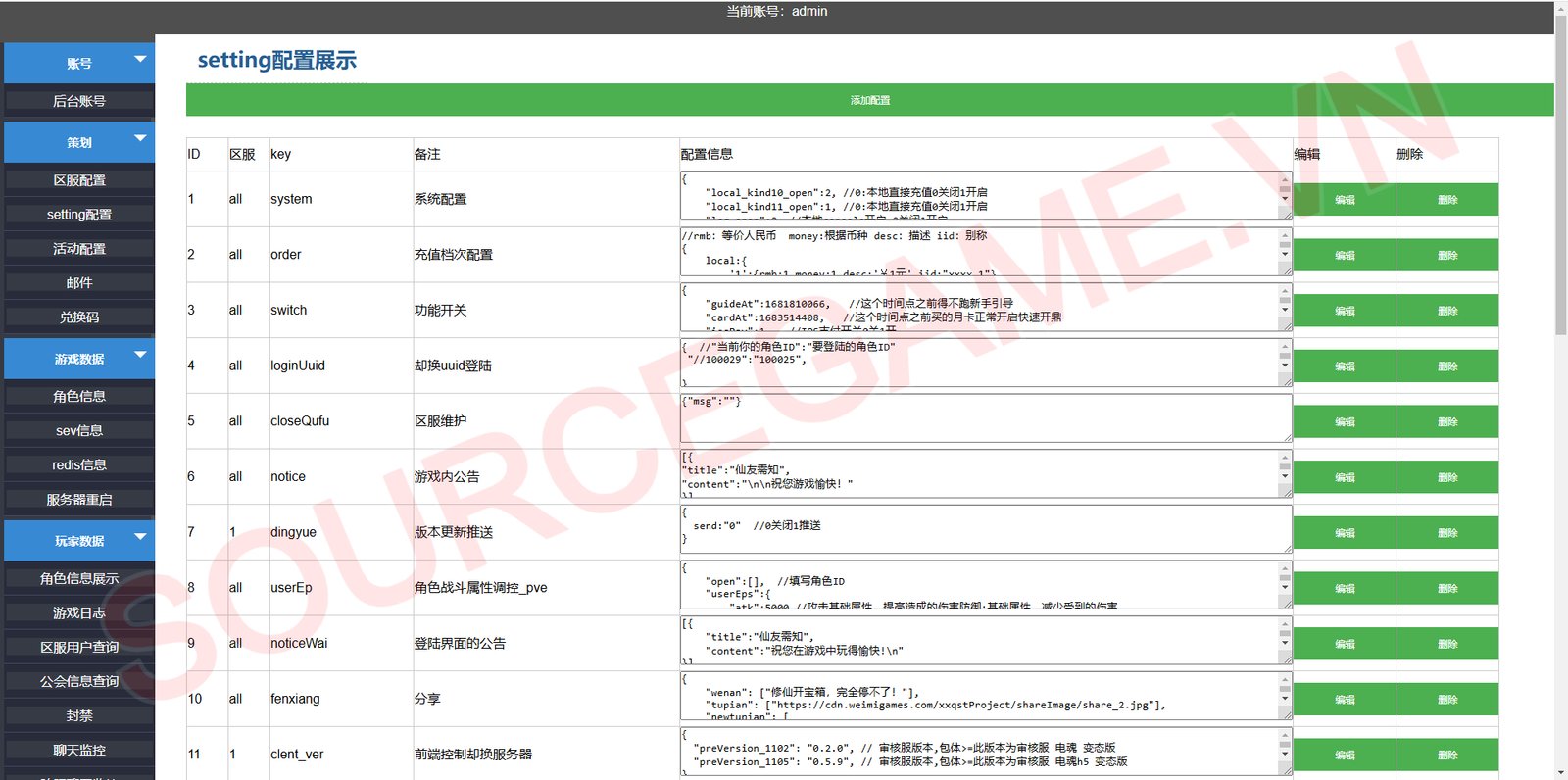Open 后台账号 in the sidebar
1568x780 pixels.
79,101
